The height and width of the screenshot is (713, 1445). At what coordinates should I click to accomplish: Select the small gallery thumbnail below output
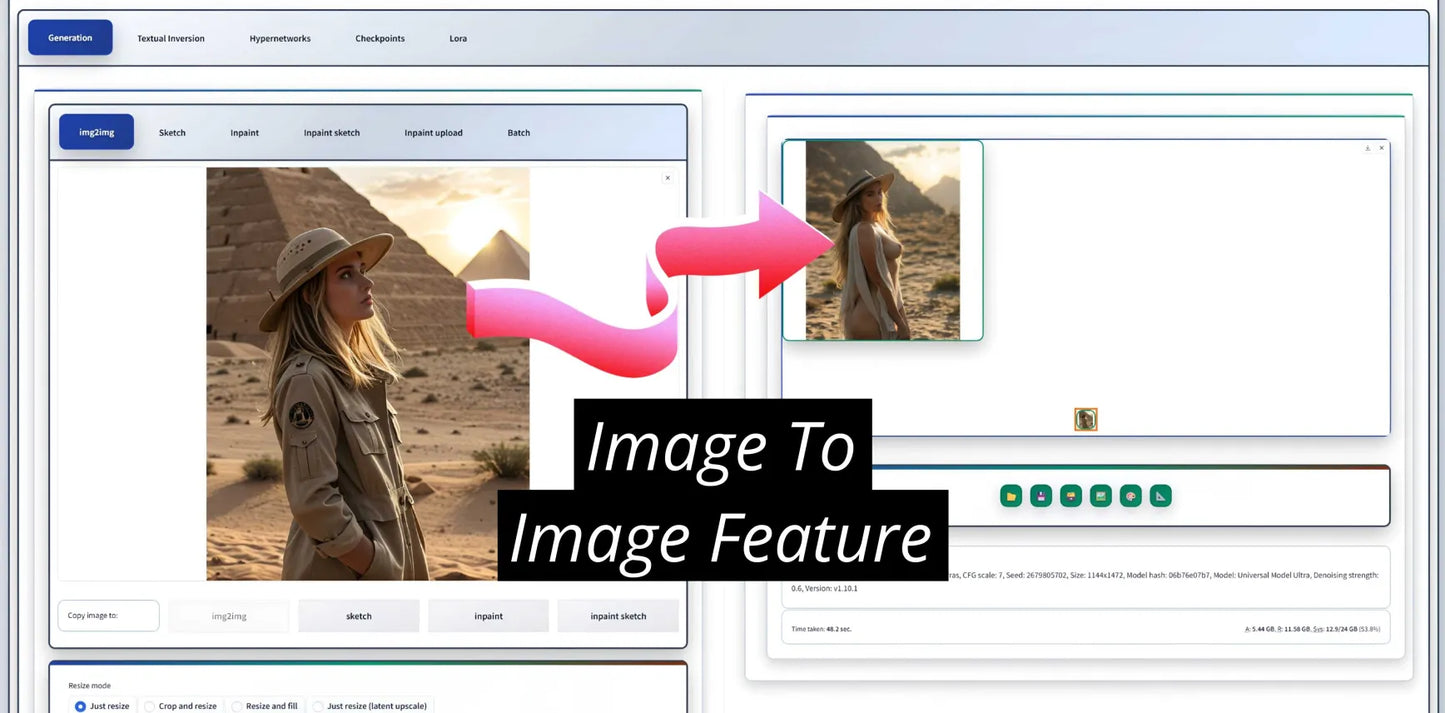(x=1085, y=419)
